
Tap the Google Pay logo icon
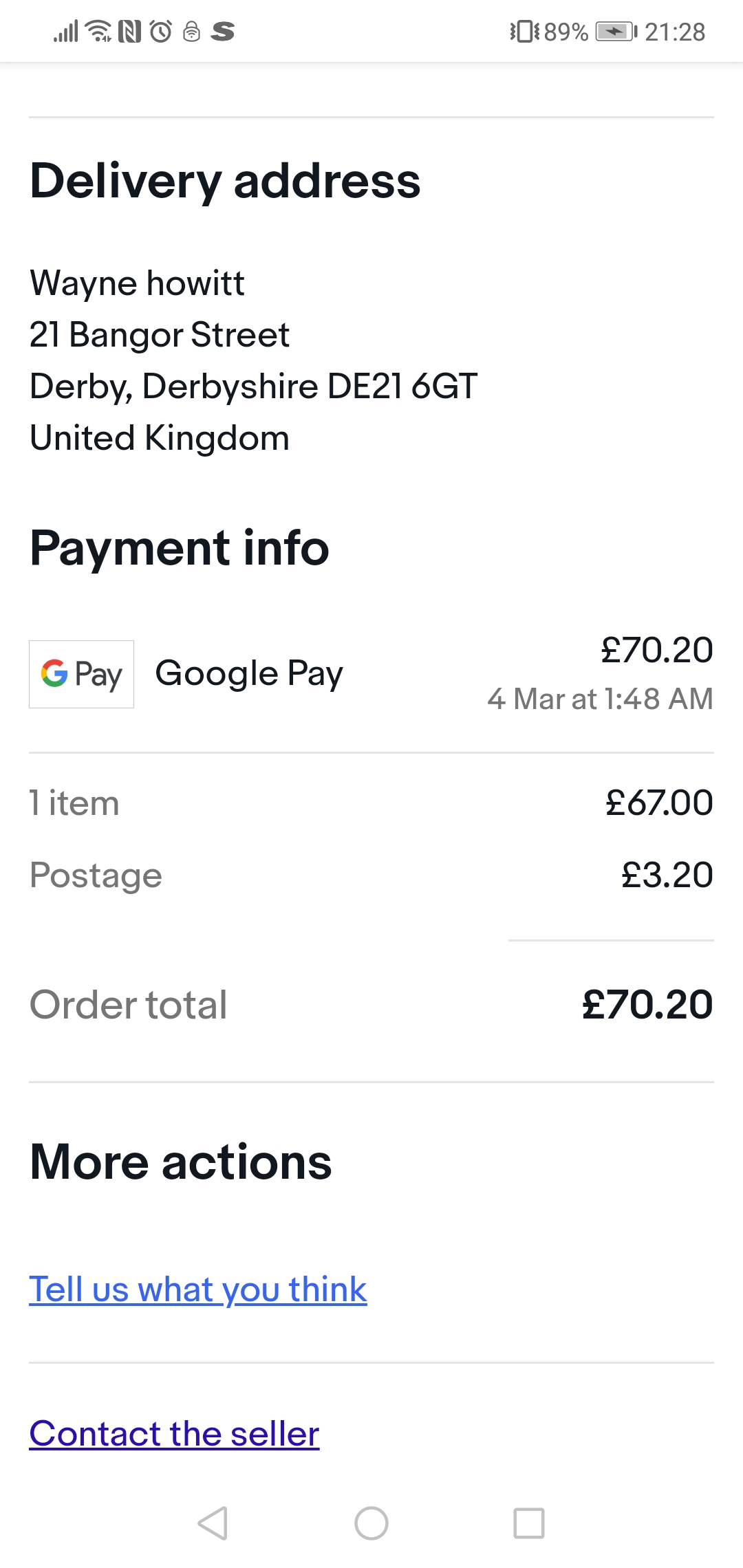[81, 674]
